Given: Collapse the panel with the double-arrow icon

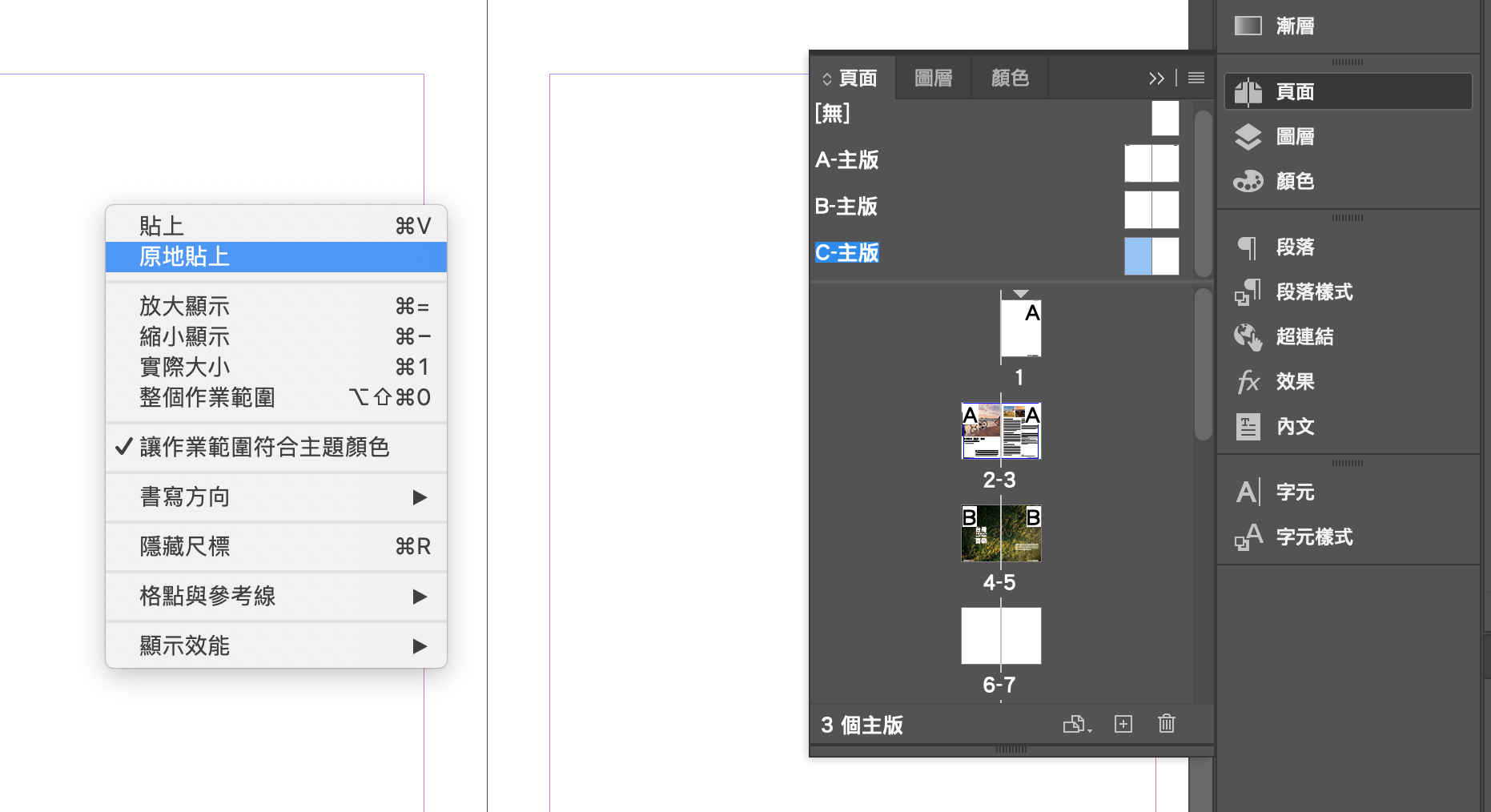Looking at the screenshot, I should tap(1155, 78).
